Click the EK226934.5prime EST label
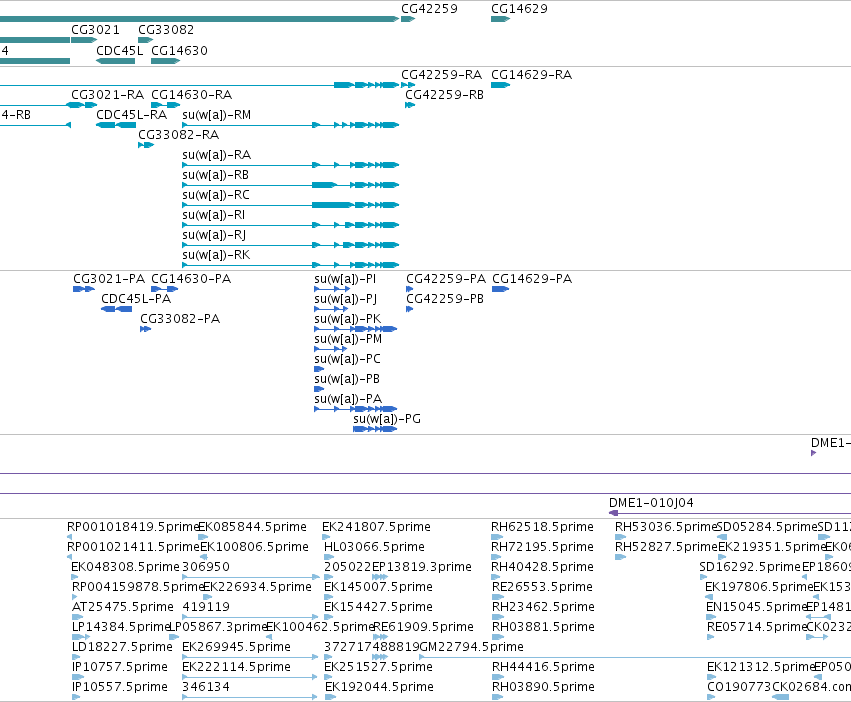851x702 pixels. pyautogui.click(x=257, y=587)
